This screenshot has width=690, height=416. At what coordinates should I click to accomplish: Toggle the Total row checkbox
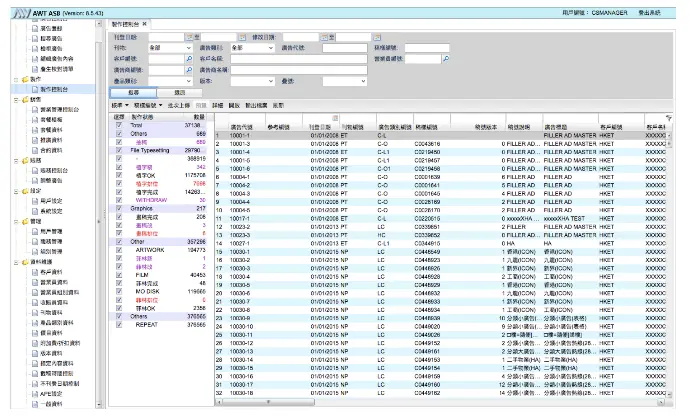click(x=118, y=126)
